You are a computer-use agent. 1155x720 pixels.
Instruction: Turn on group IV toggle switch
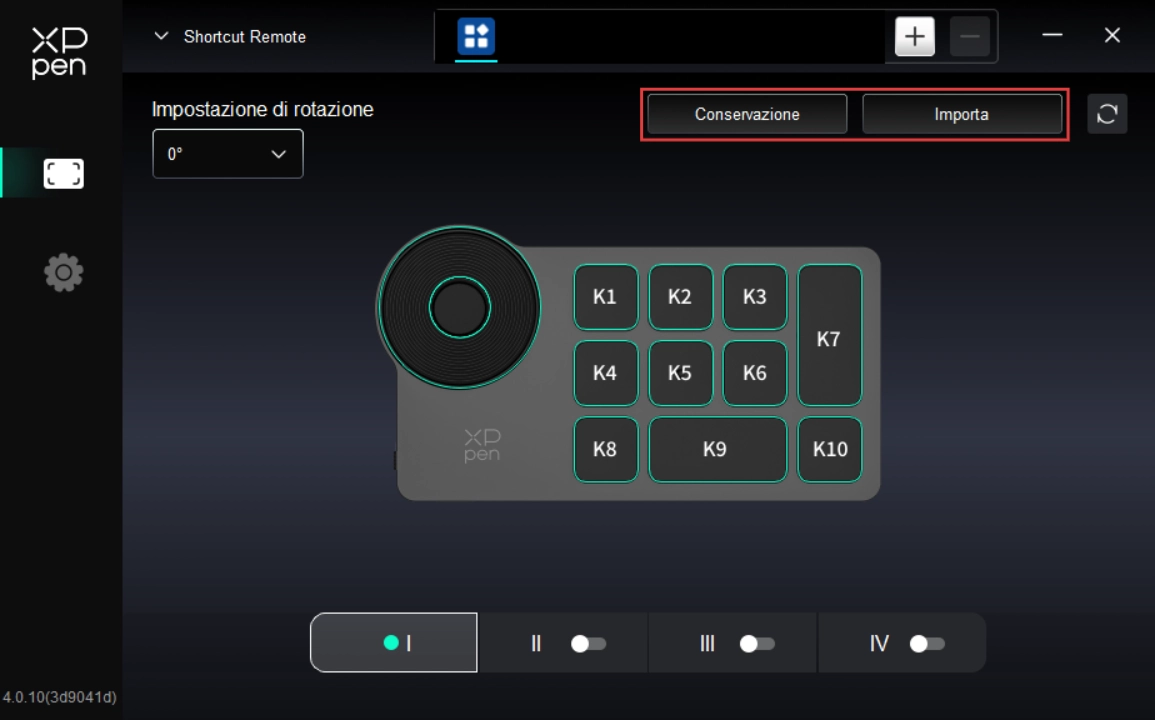click(x=927, y=644)
